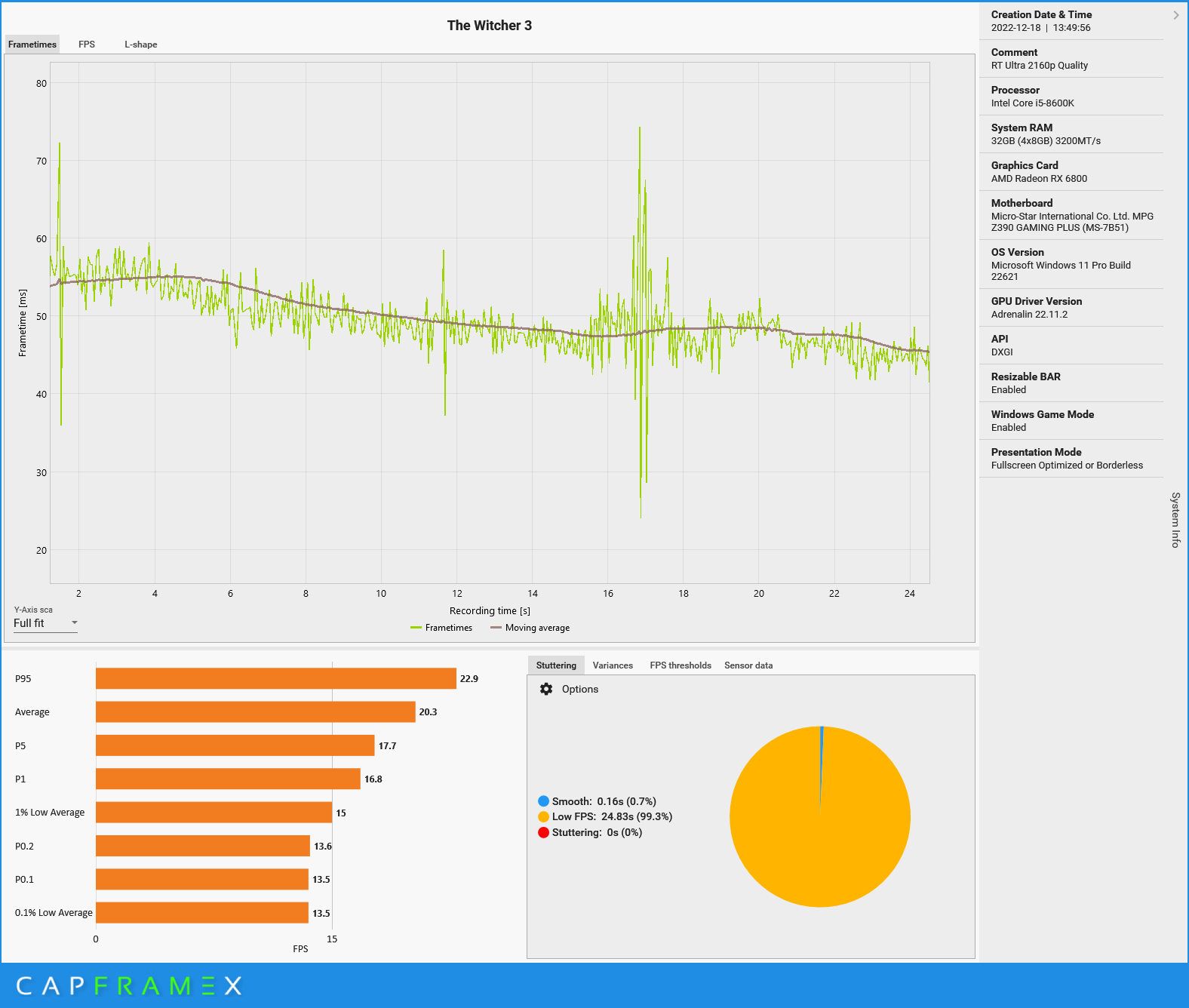This screenshot has width=1189, height=1008.
Task: Click the Smooth: 0.16s (0.7%) text
Action: pyautogui.click(x=604, y=801)
